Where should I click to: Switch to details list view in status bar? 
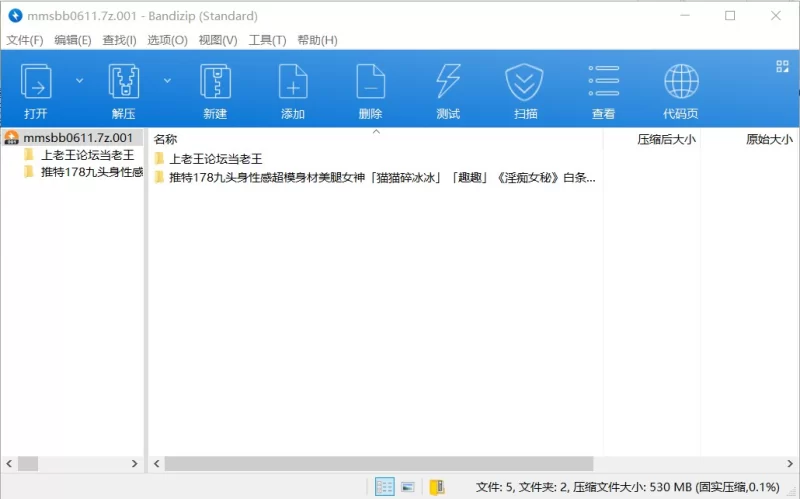(x=384, y=487)
